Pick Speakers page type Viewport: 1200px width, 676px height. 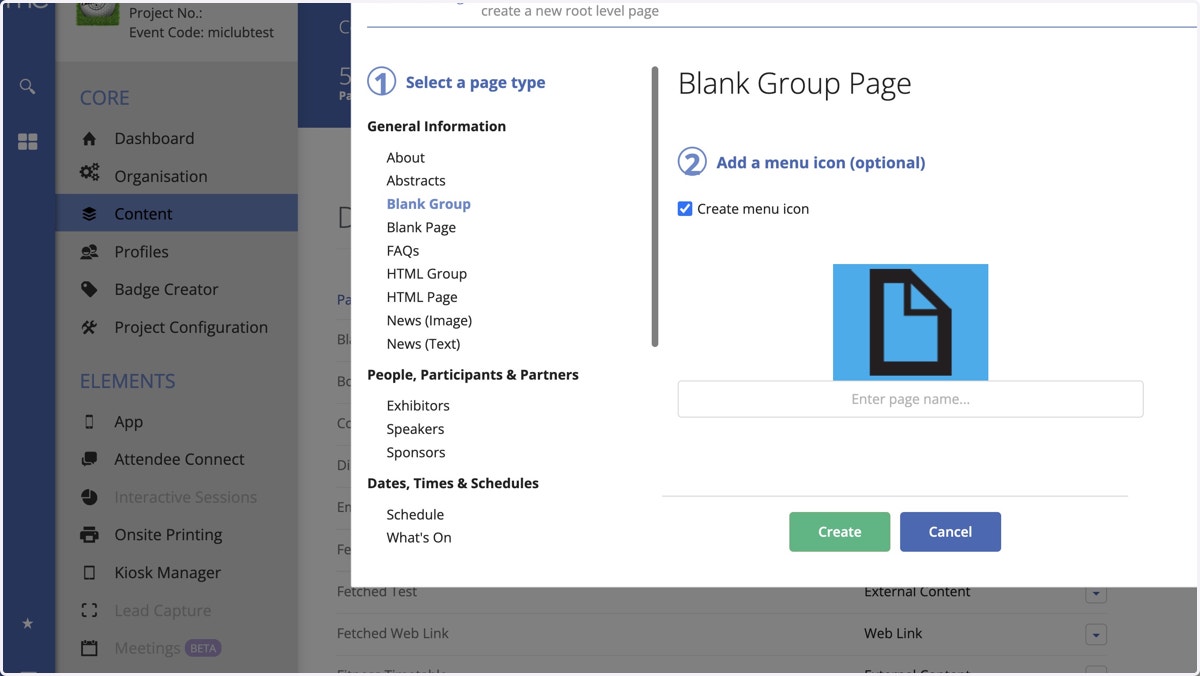pos(415,428)
